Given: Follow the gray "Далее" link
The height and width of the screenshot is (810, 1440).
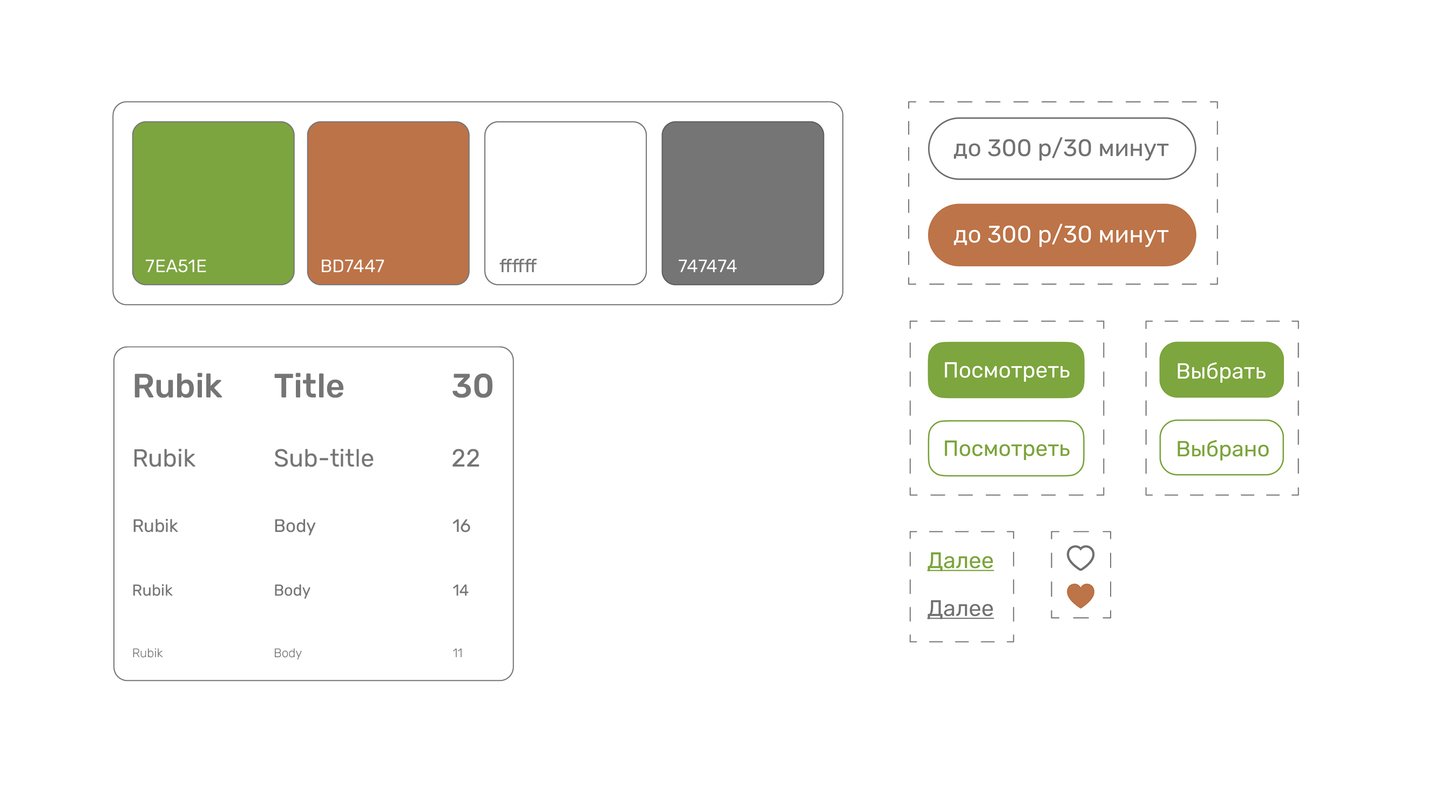Looking at the screenshot, I should tap(960, 609).
